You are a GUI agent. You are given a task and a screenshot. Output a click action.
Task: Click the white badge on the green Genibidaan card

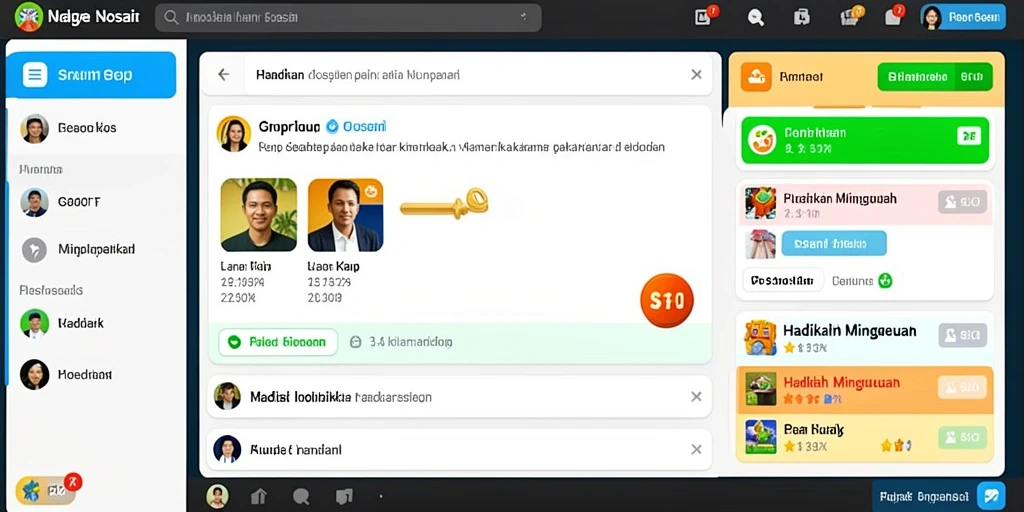coord(968,135)
